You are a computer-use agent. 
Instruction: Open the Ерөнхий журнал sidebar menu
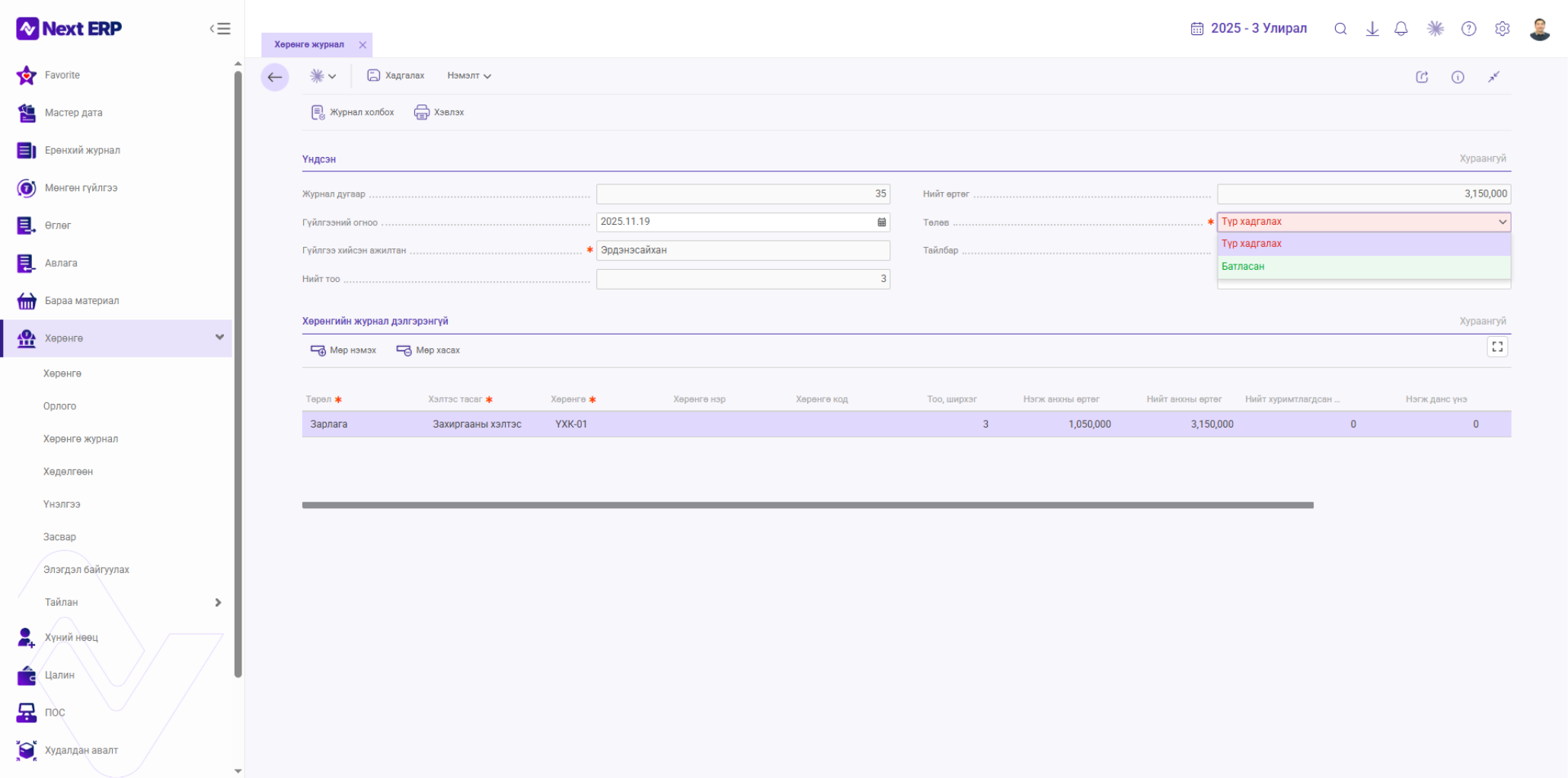82,151
